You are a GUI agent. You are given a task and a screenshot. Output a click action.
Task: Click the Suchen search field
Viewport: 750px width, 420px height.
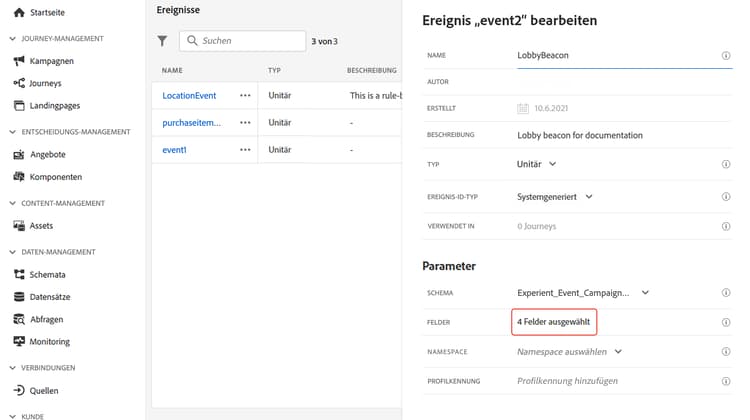[243, 41]
